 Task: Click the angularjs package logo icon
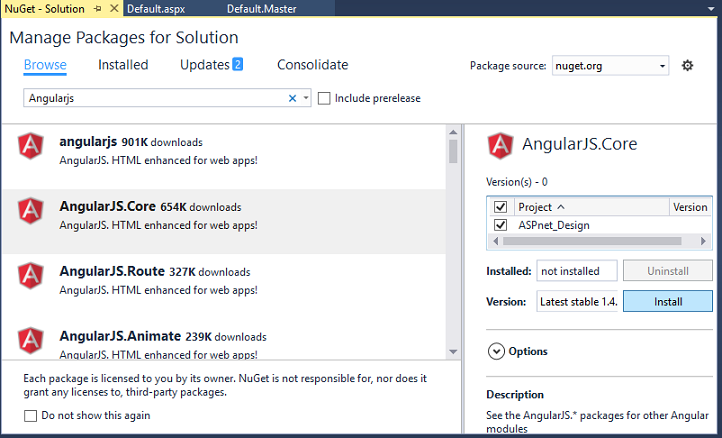(30, 146)
